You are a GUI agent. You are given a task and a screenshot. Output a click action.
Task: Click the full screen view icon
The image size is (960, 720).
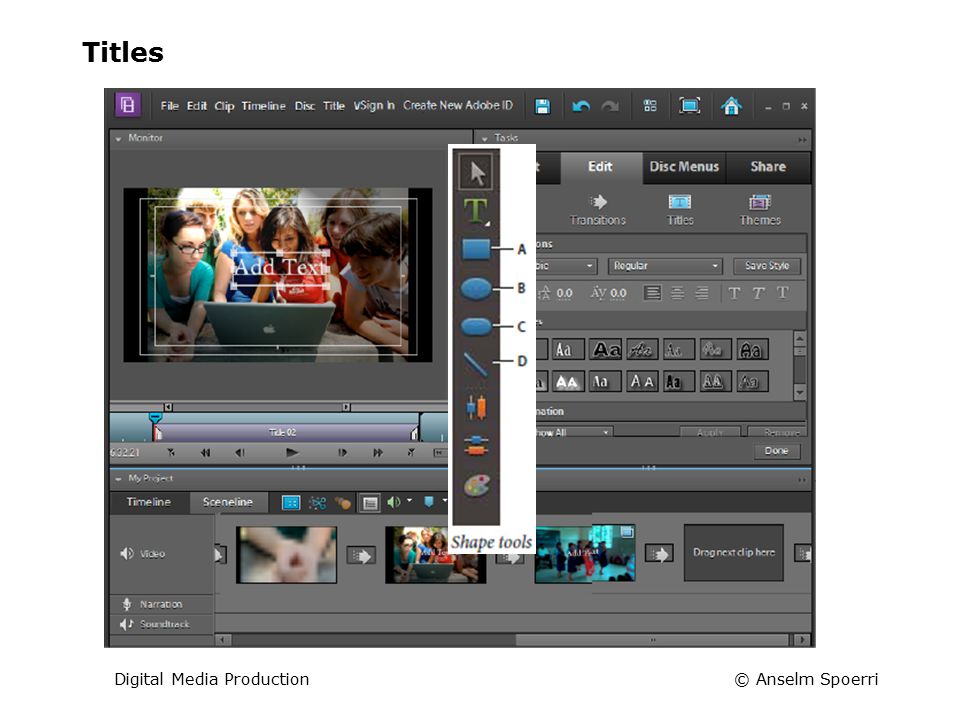[689, 106]
